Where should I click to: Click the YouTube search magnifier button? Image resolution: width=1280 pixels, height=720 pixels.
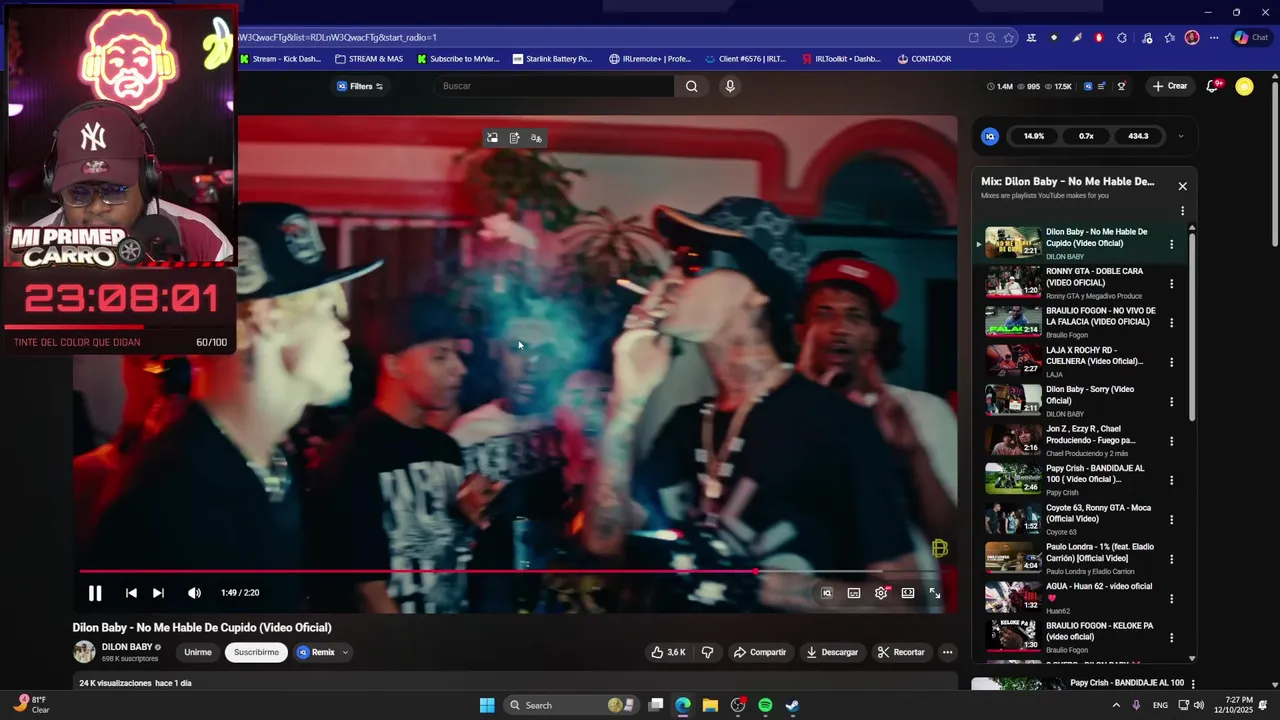(x=691, y=86)
